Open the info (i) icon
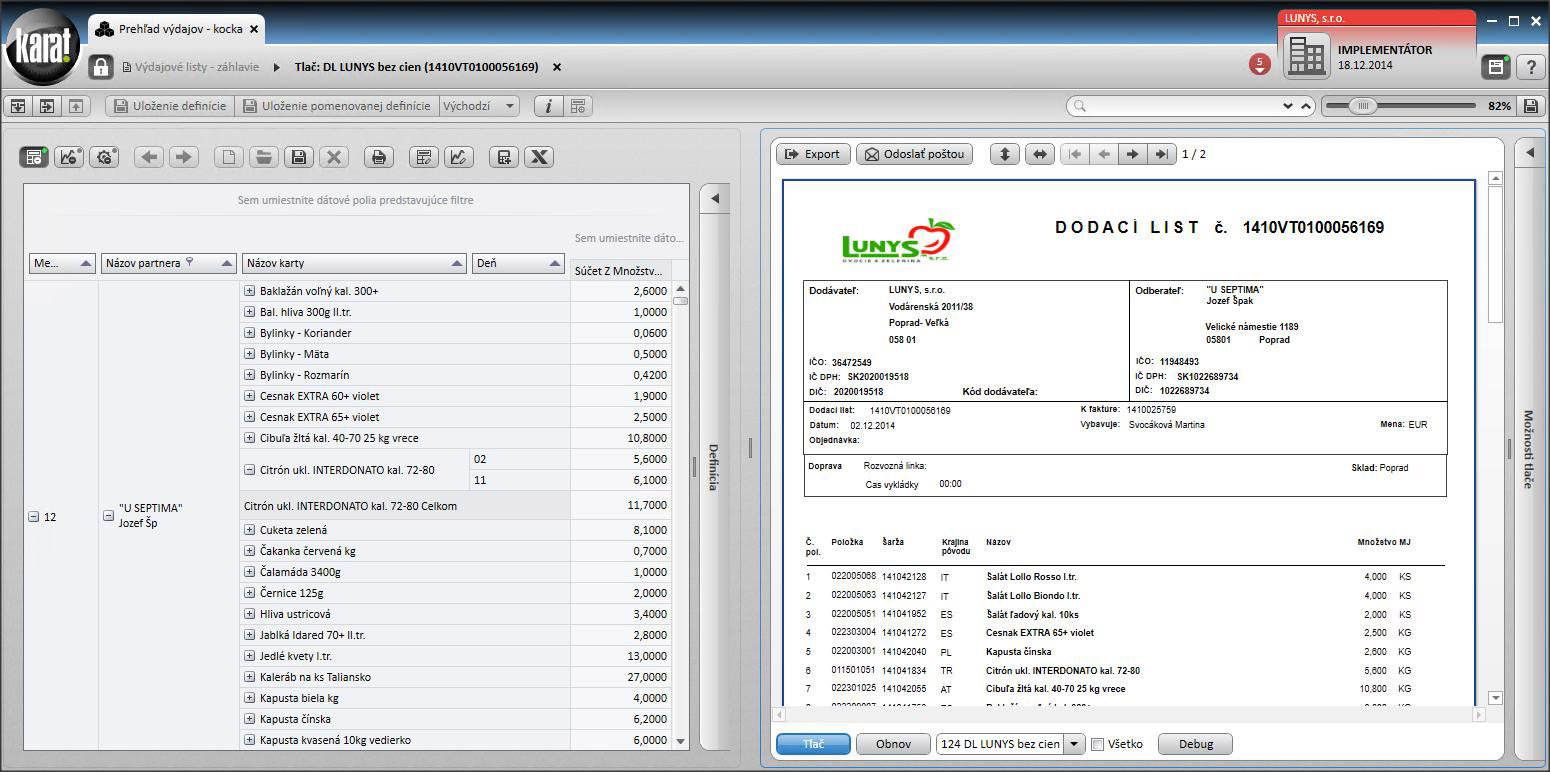This screenshot has width=1550, height=772. 549,106
